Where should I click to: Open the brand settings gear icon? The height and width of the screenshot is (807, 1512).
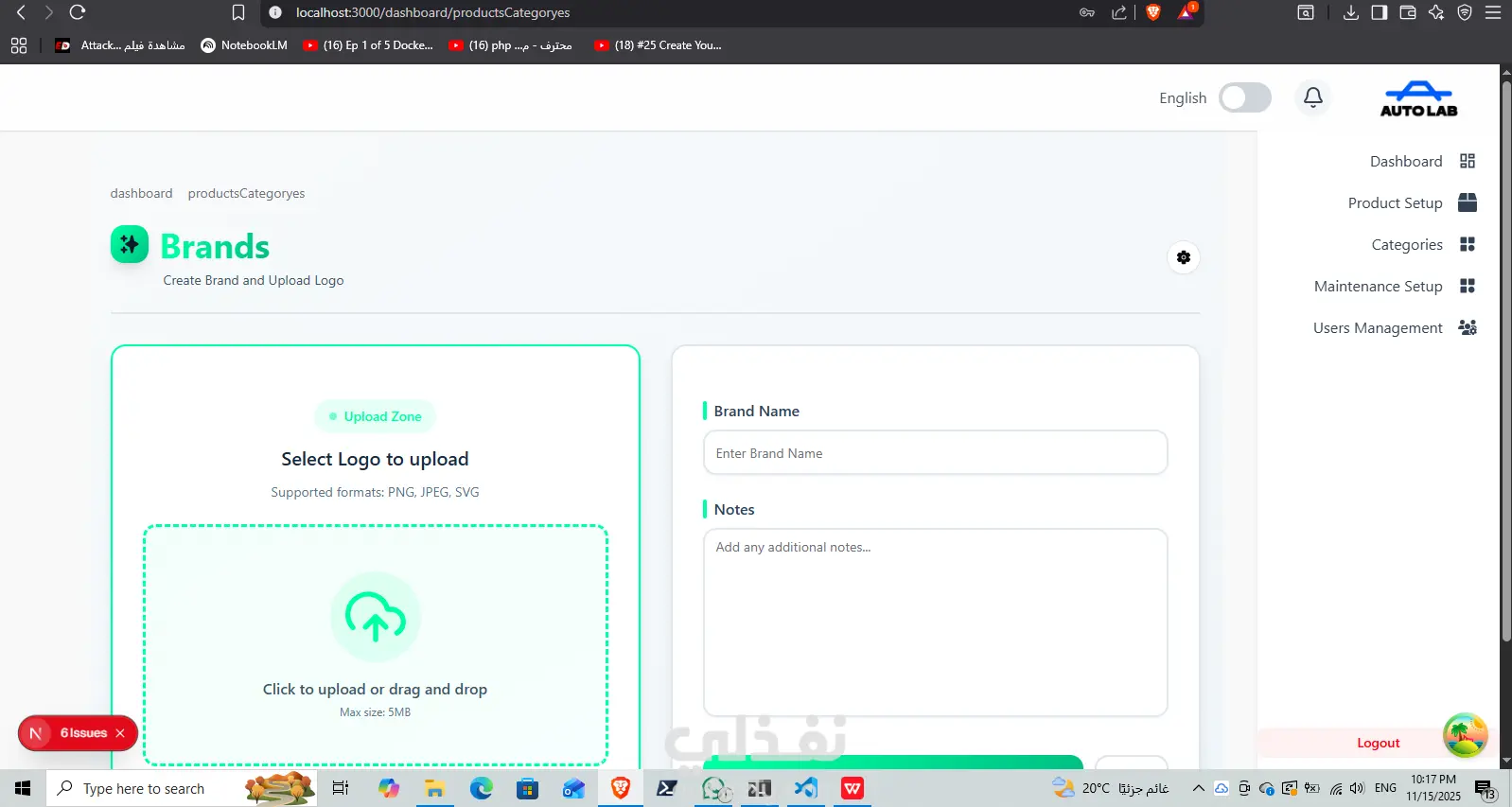tap(1184, 257)
